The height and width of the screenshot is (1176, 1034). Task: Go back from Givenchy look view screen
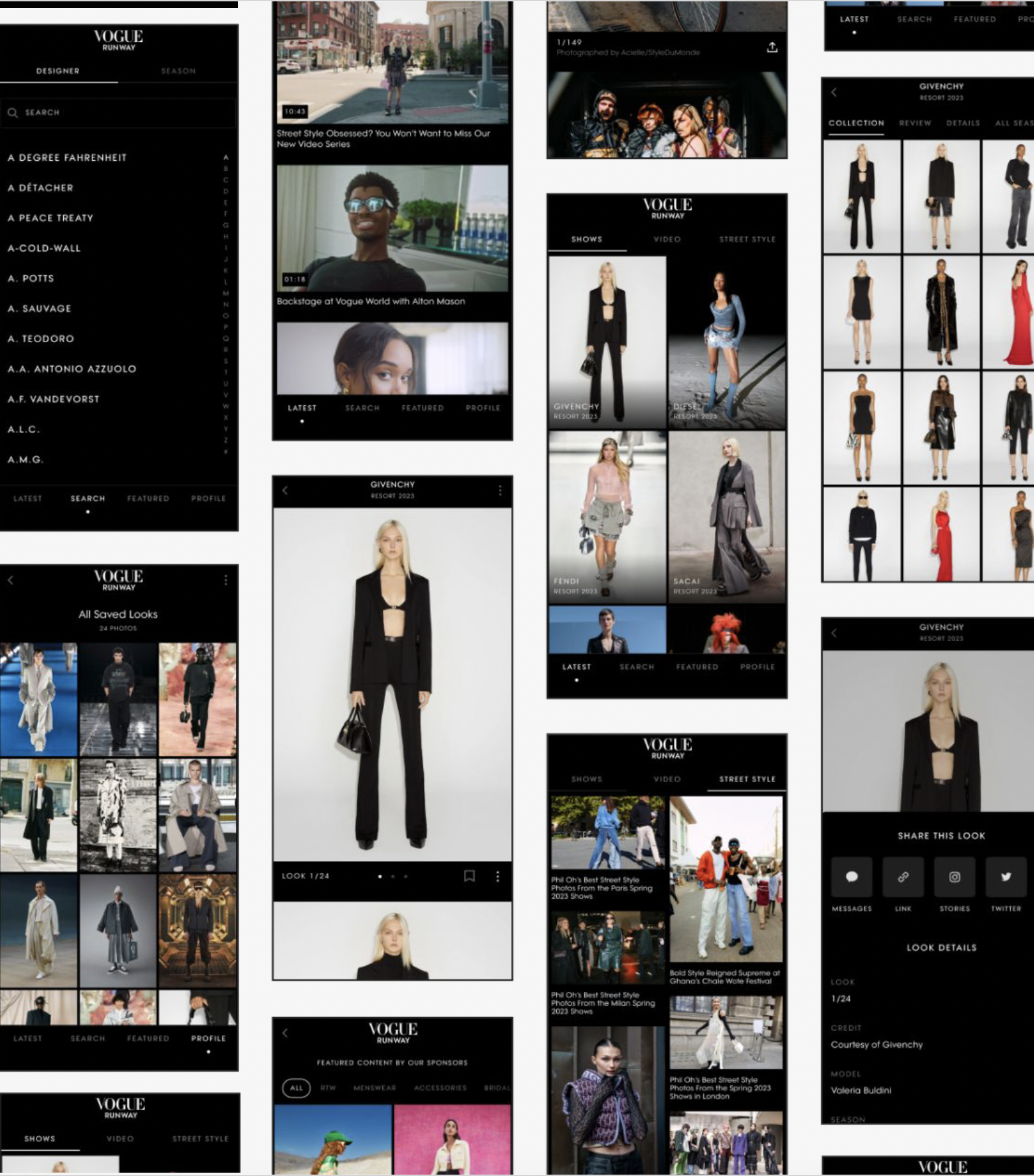tap(285, 490)
